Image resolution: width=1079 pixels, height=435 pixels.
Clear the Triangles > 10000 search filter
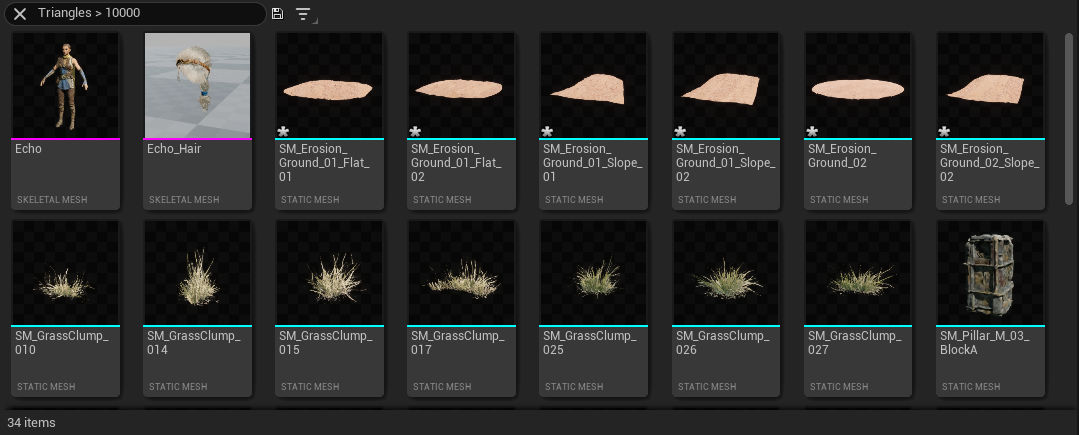[20, 14]
